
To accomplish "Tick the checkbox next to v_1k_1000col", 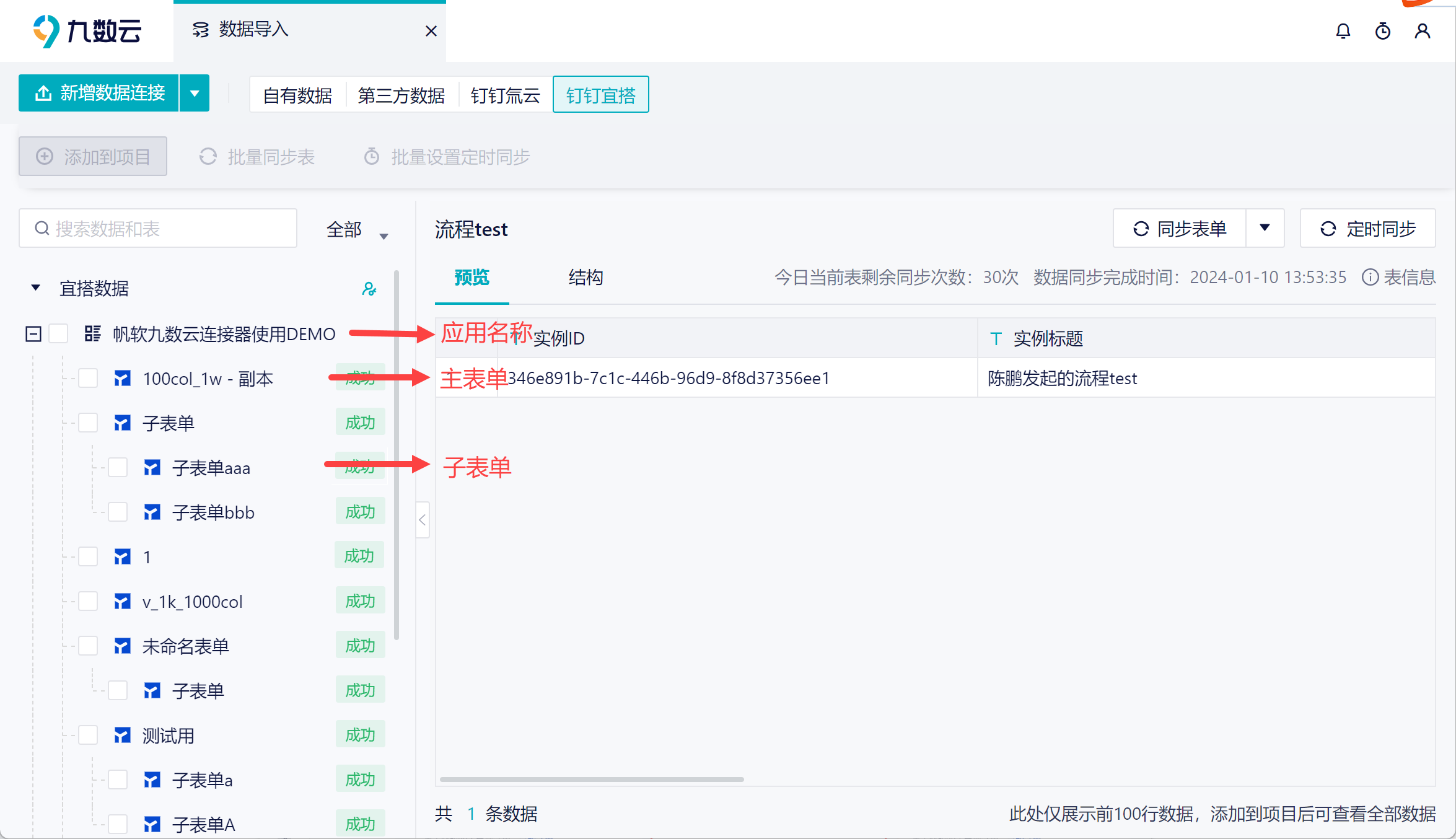I will (88, 602).
